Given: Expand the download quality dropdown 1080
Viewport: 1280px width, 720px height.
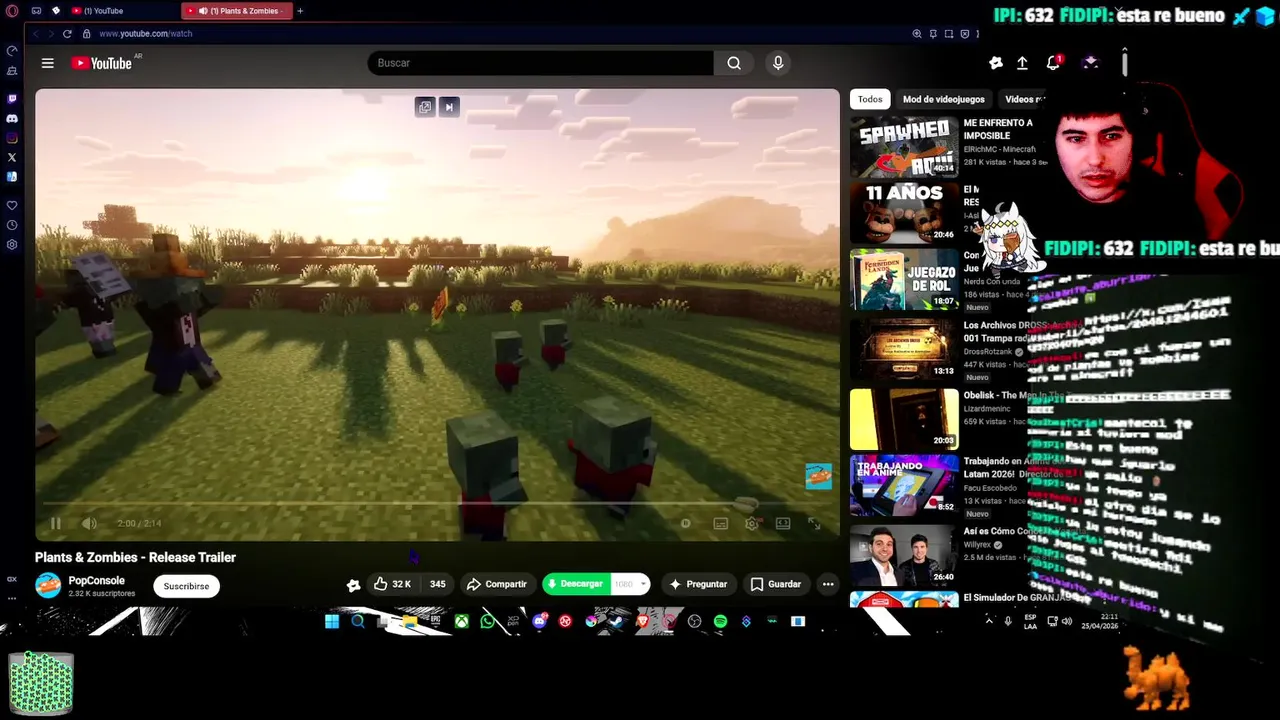Looking at the screenshot, I should coord(630,584).
